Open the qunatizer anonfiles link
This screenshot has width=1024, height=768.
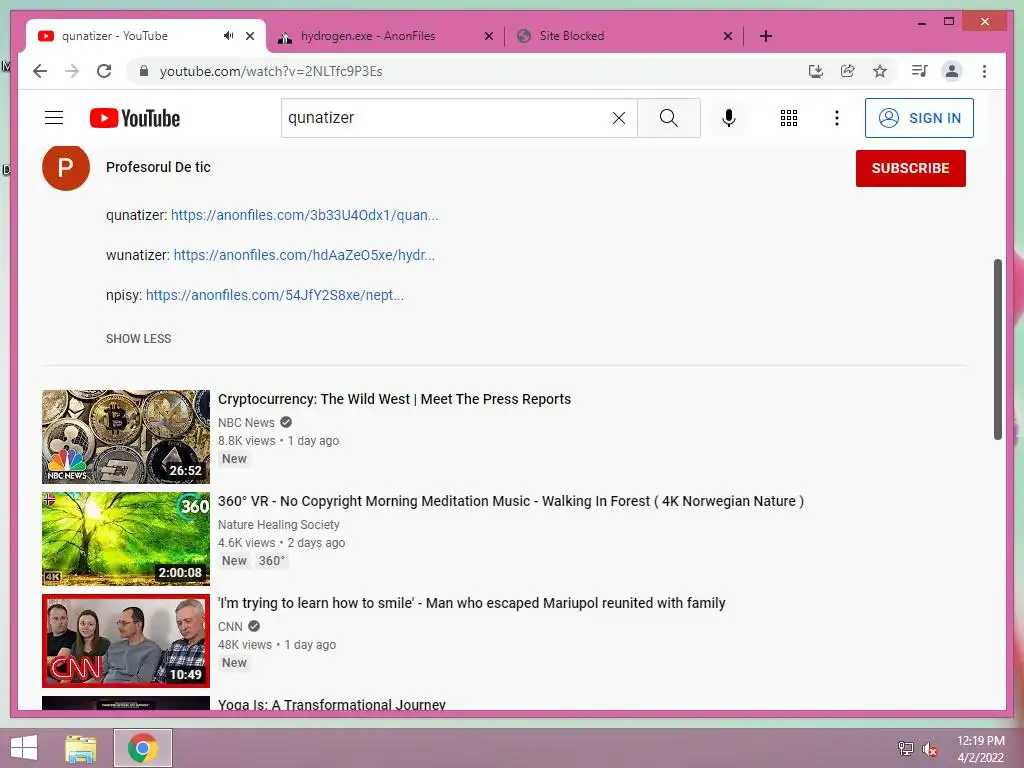(304, 215)
